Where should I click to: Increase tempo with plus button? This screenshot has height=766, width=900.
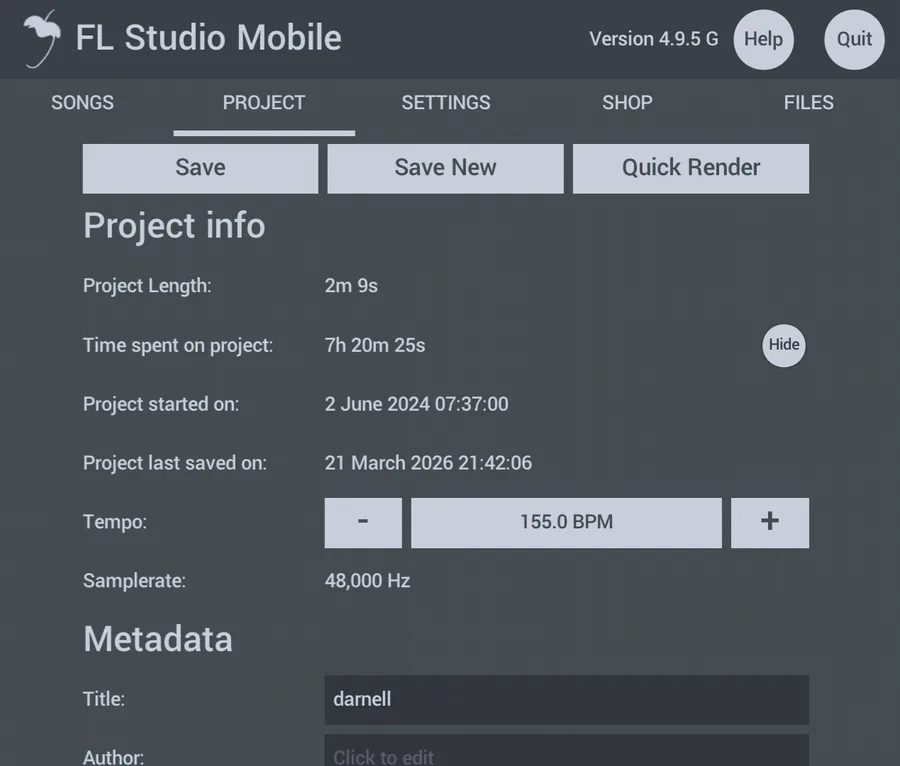tap(770, 522)
